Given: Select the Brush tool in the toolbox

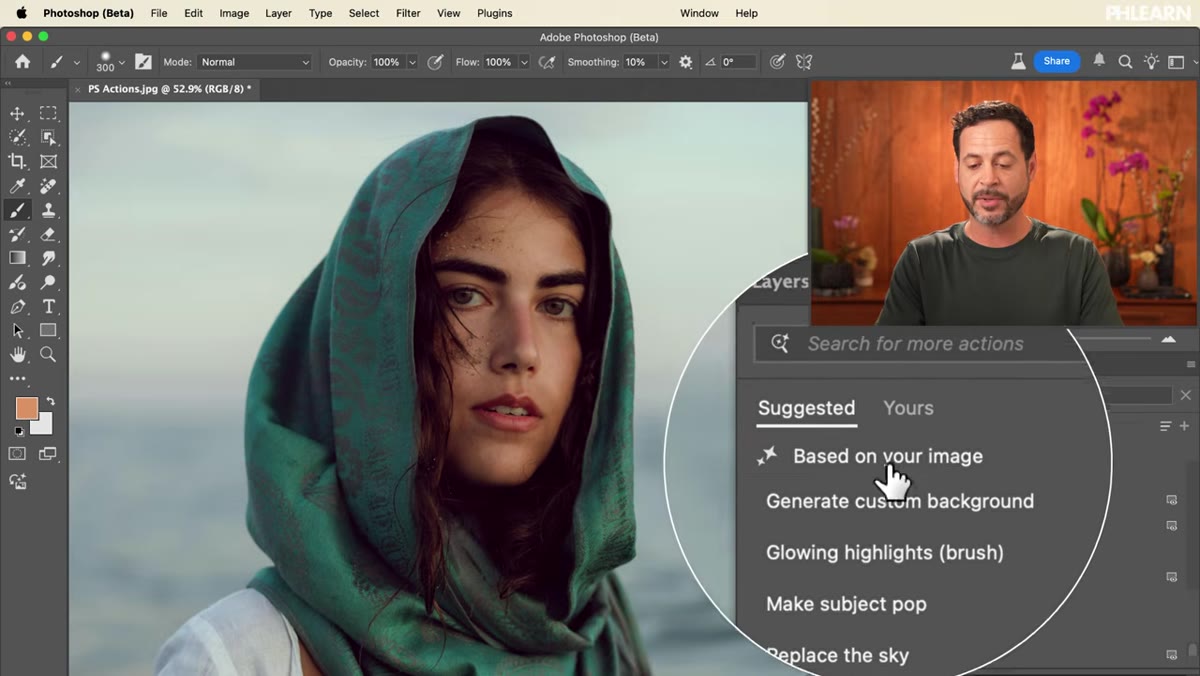Looking at the screenshot, I should point(17,210).
